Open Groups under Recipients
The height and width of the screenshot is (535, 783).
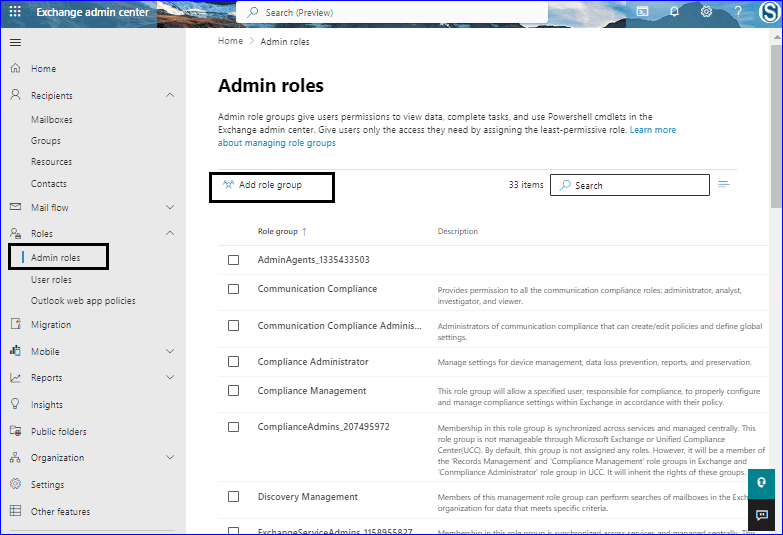pos(45,140)
